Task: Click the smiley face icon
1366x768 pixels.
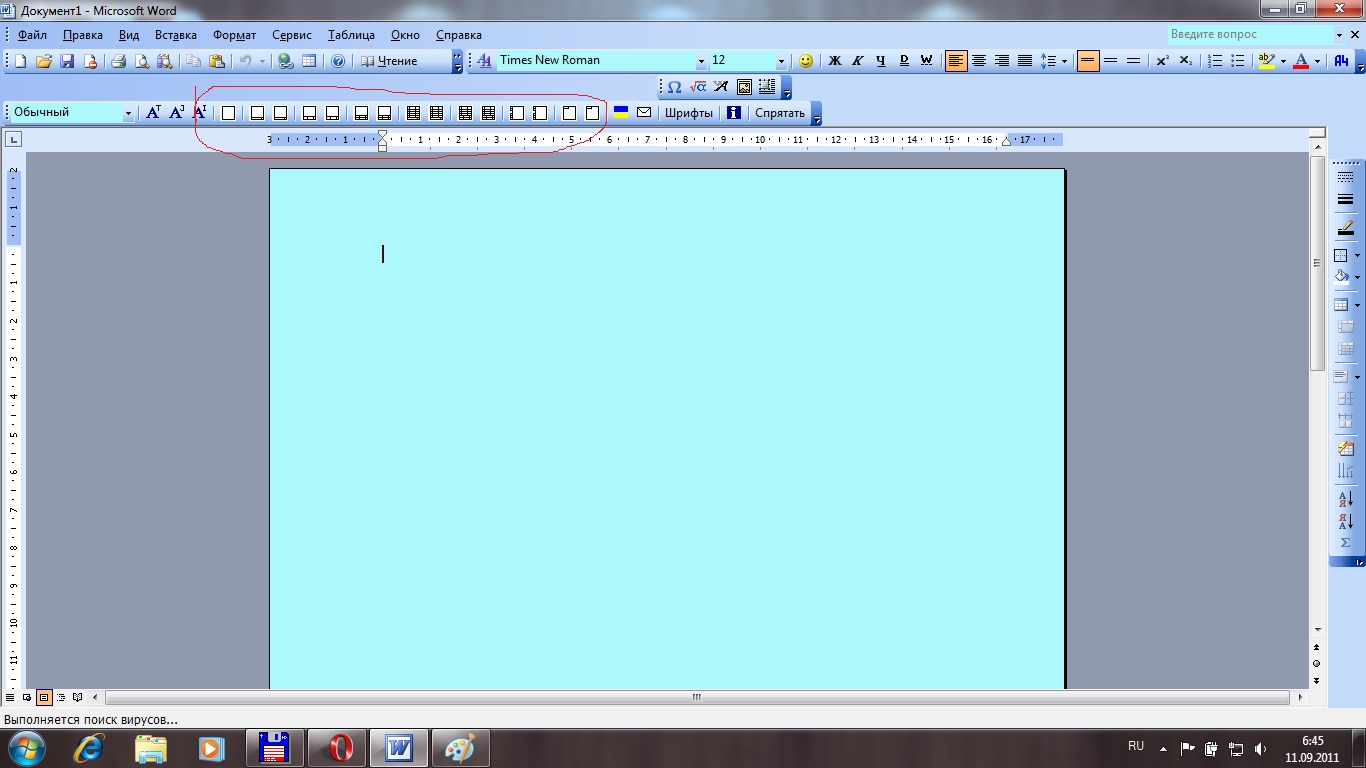Action: (805, 61)
